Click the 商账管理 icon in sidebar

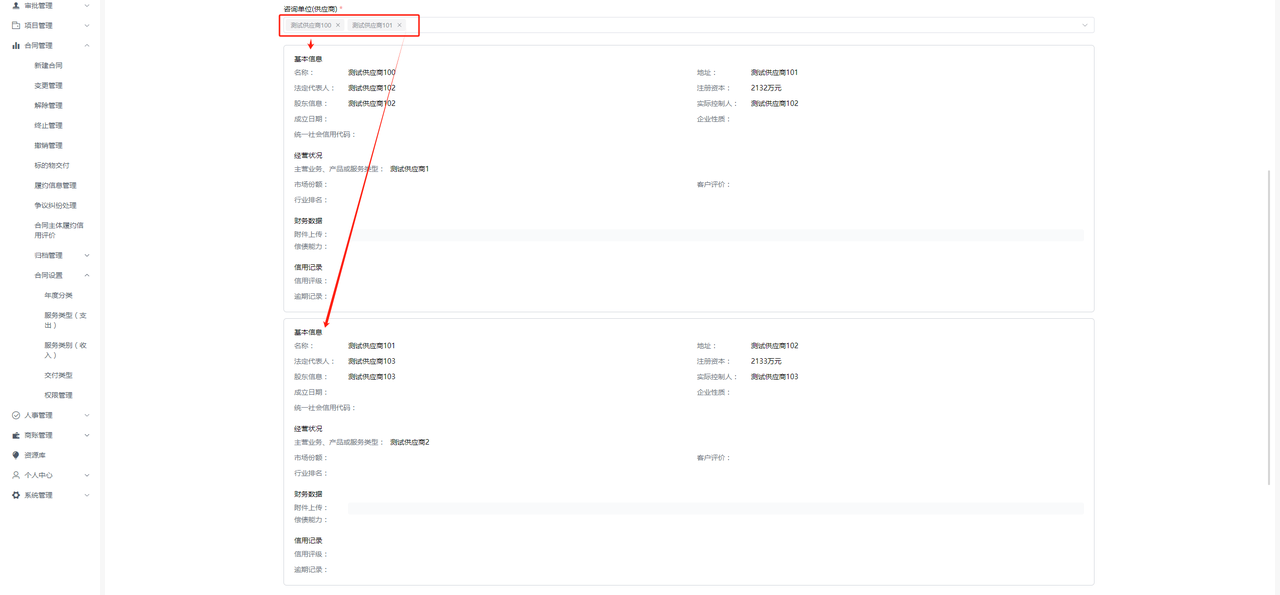(x=16, y=435)
